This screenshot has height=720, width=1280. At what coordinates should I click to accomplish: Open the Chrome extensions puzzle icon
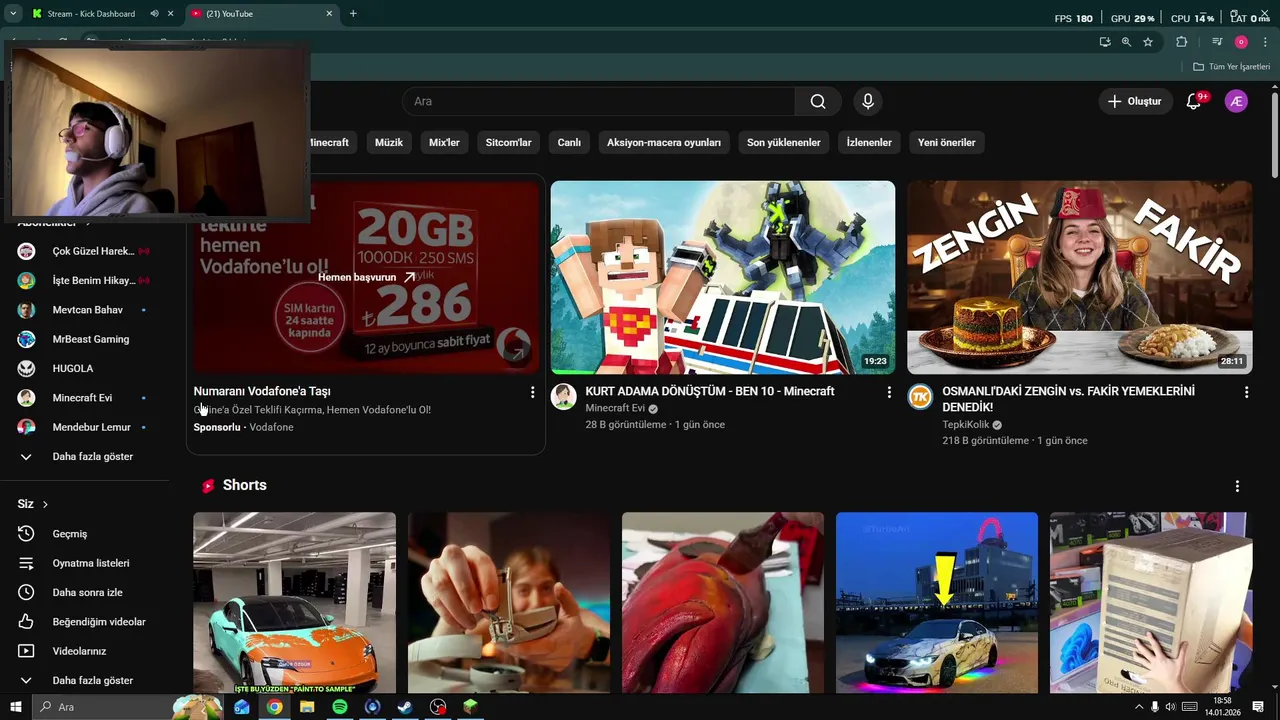click(x=1181, y=42)
